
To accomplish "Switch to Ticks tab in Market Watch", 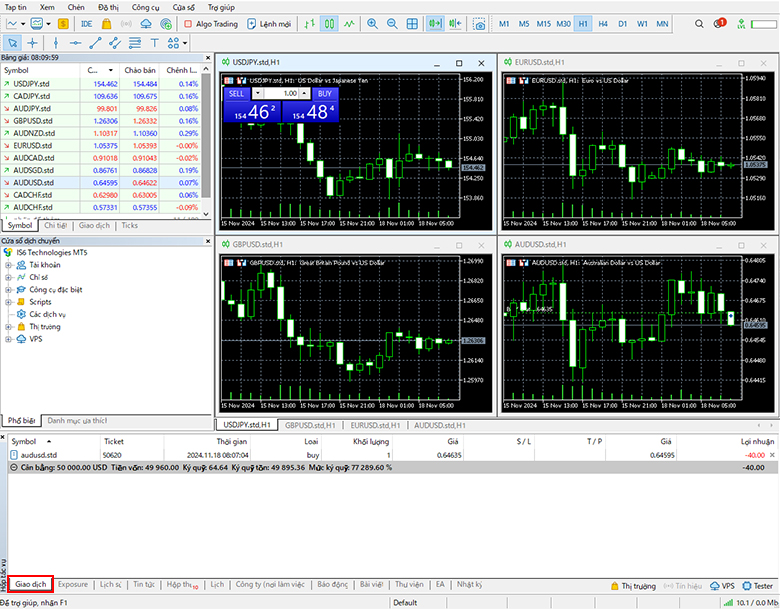I will tap(129, 225).
